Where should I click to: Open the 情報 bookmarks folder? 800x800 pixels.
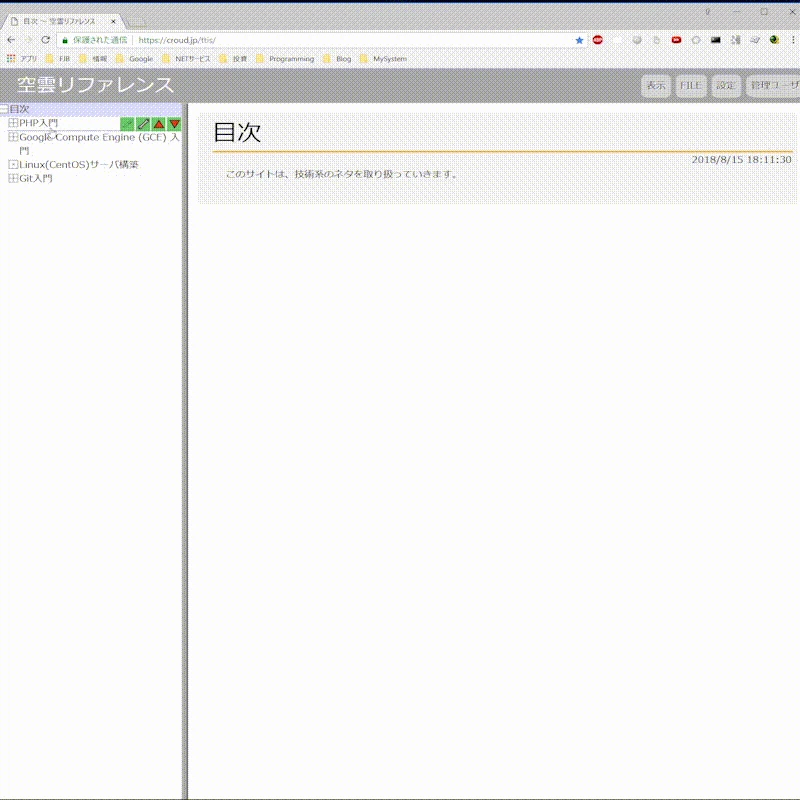click(x=93, y=59)
